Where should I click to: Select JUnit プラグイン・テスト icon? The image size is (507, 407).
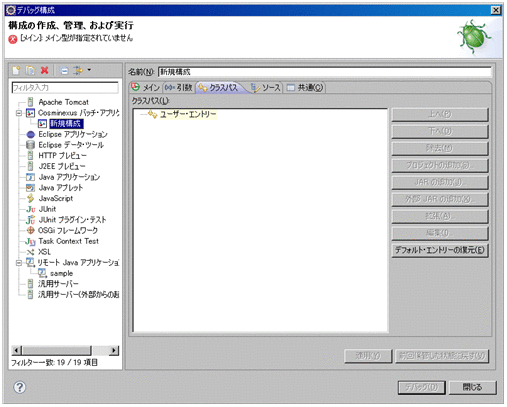pos(30,220)
